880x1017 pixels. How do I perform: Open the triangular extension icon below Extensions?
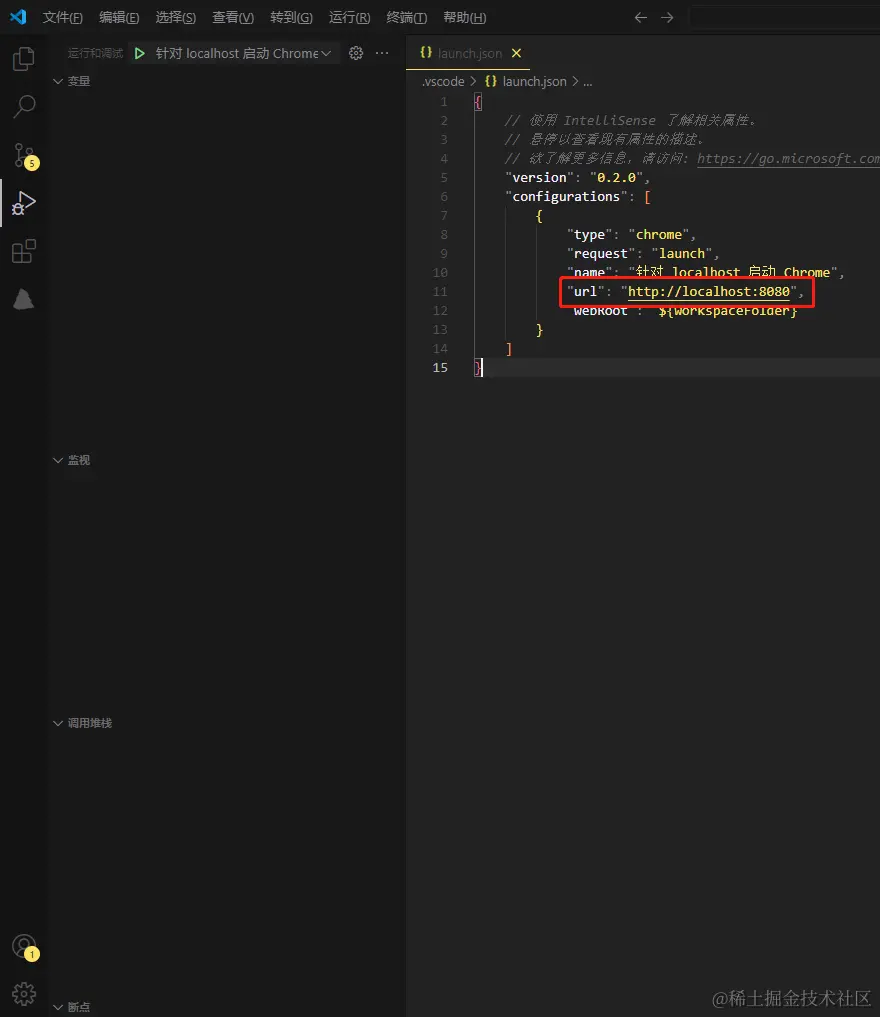23,299
